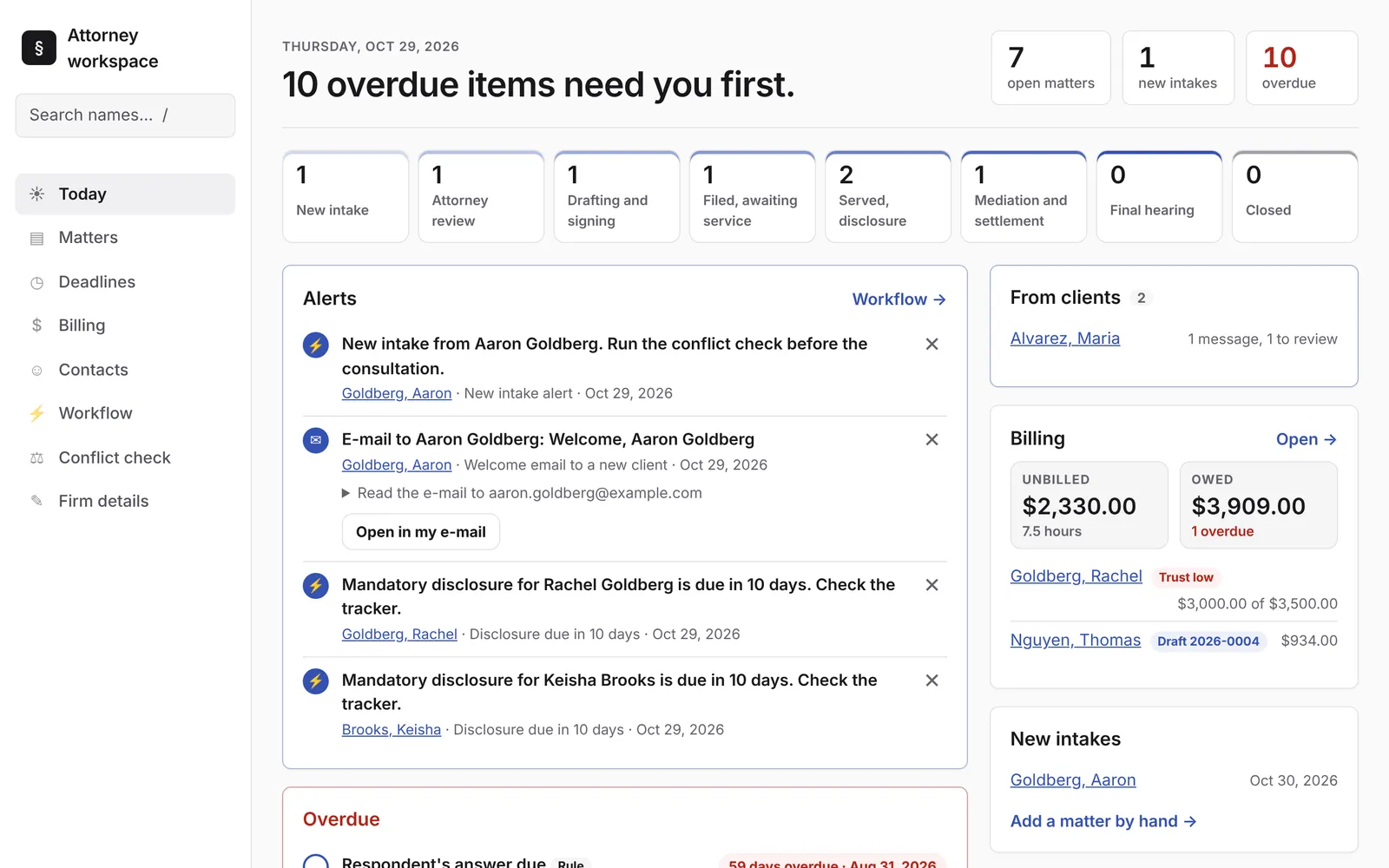Screen dimensions: 1389x868
Task: Select the Served, disclosure stage card
Action: pyautogui.click(x=888, y=197)
